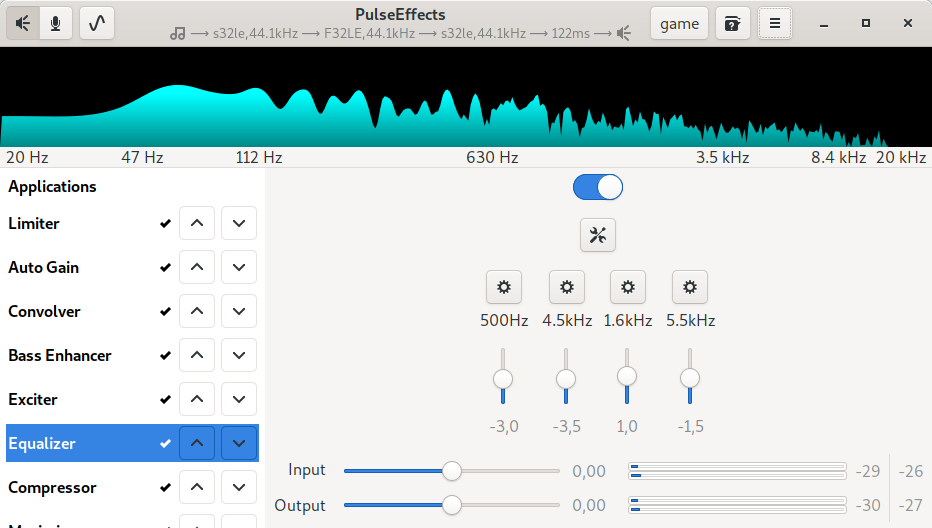Click the Auto Gain enabled checkmark
Viewport: 932px width, 528px height.
point(165,268)
